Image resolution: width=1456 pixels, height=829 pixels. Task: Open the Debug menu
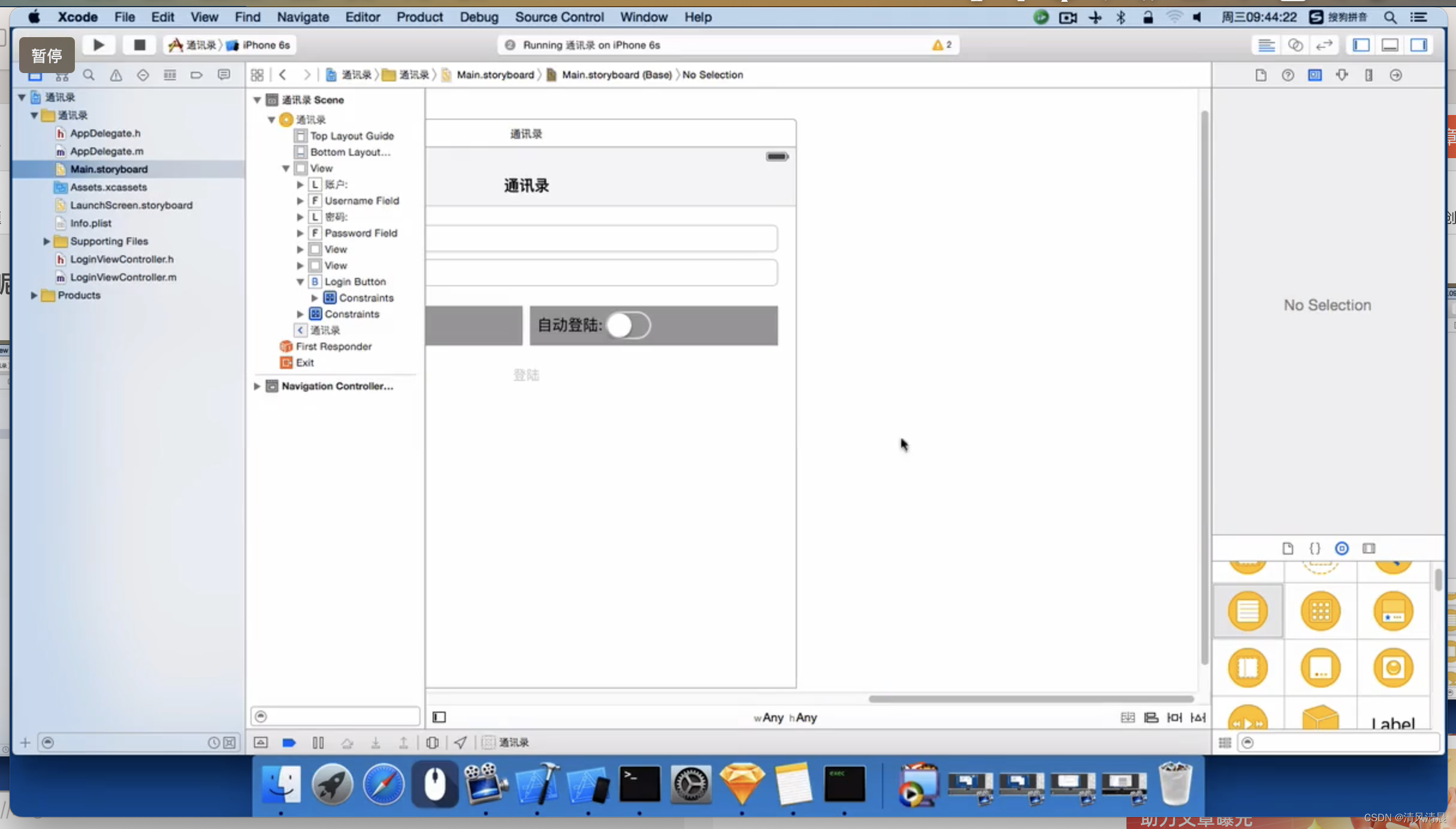(479, 17)
